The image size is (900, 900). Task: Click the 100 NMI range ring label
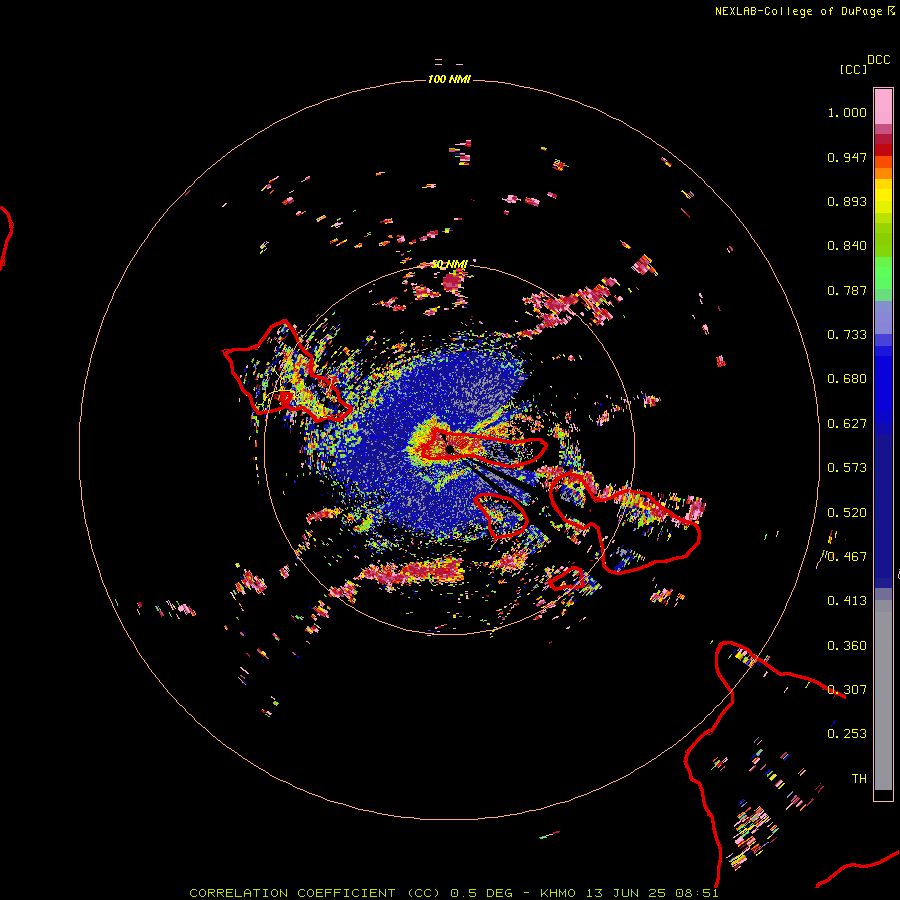coord(449,79)
